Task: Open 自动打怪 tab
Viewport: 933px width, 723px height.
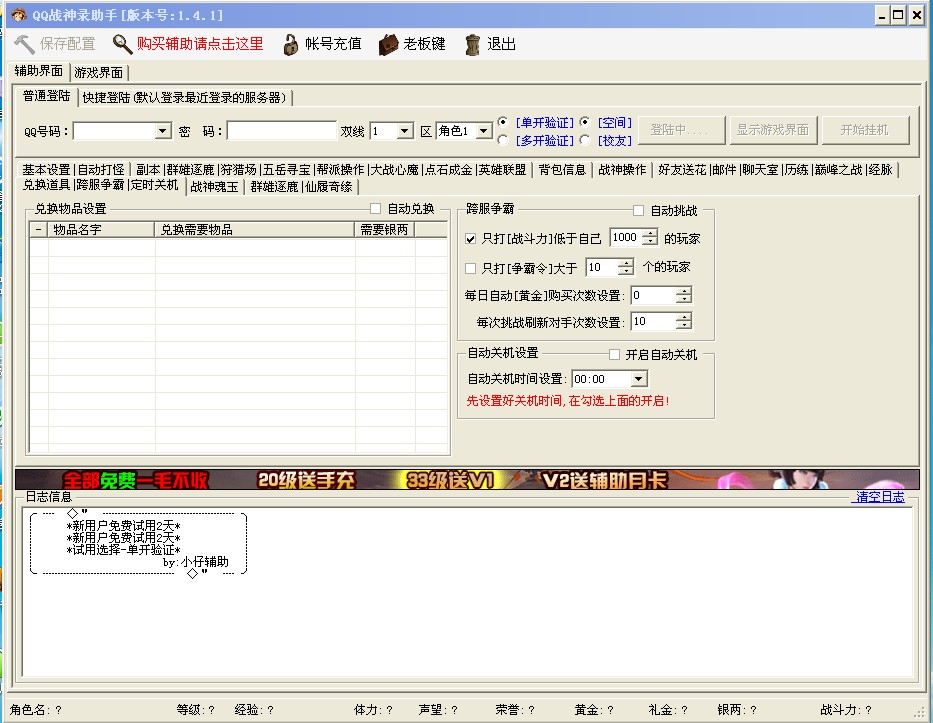Action: [101, 170]
